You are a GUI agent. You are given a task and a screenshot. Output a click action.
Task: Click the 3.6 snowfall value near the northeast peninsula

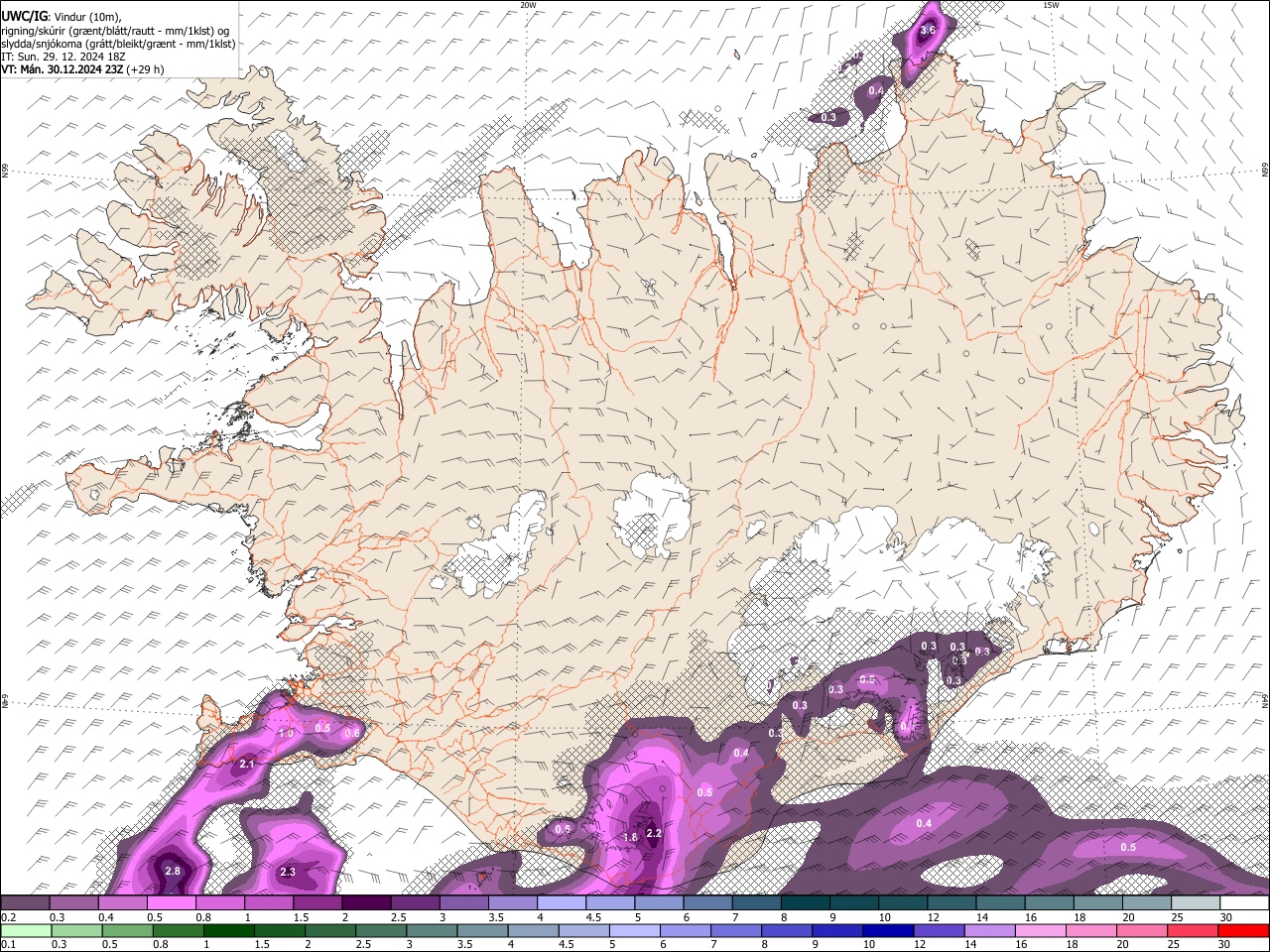(x=927, y=31)
